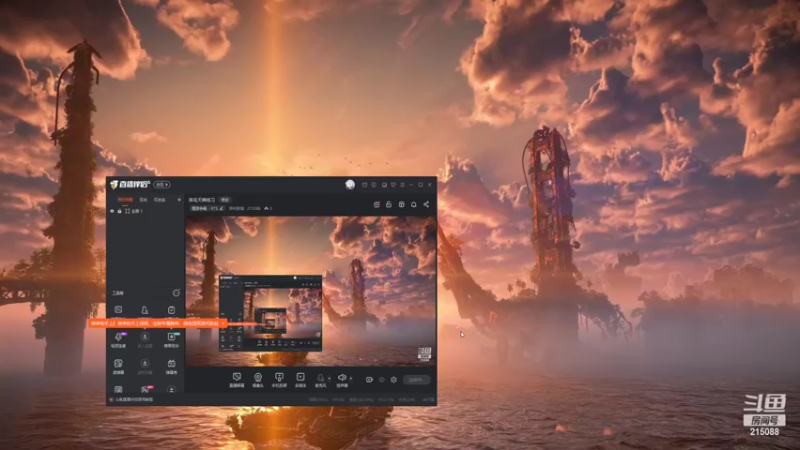This screenshot has height=450, width=800.
Task: Mute the microphone icon in bottom bar
Action: (320, 378)
